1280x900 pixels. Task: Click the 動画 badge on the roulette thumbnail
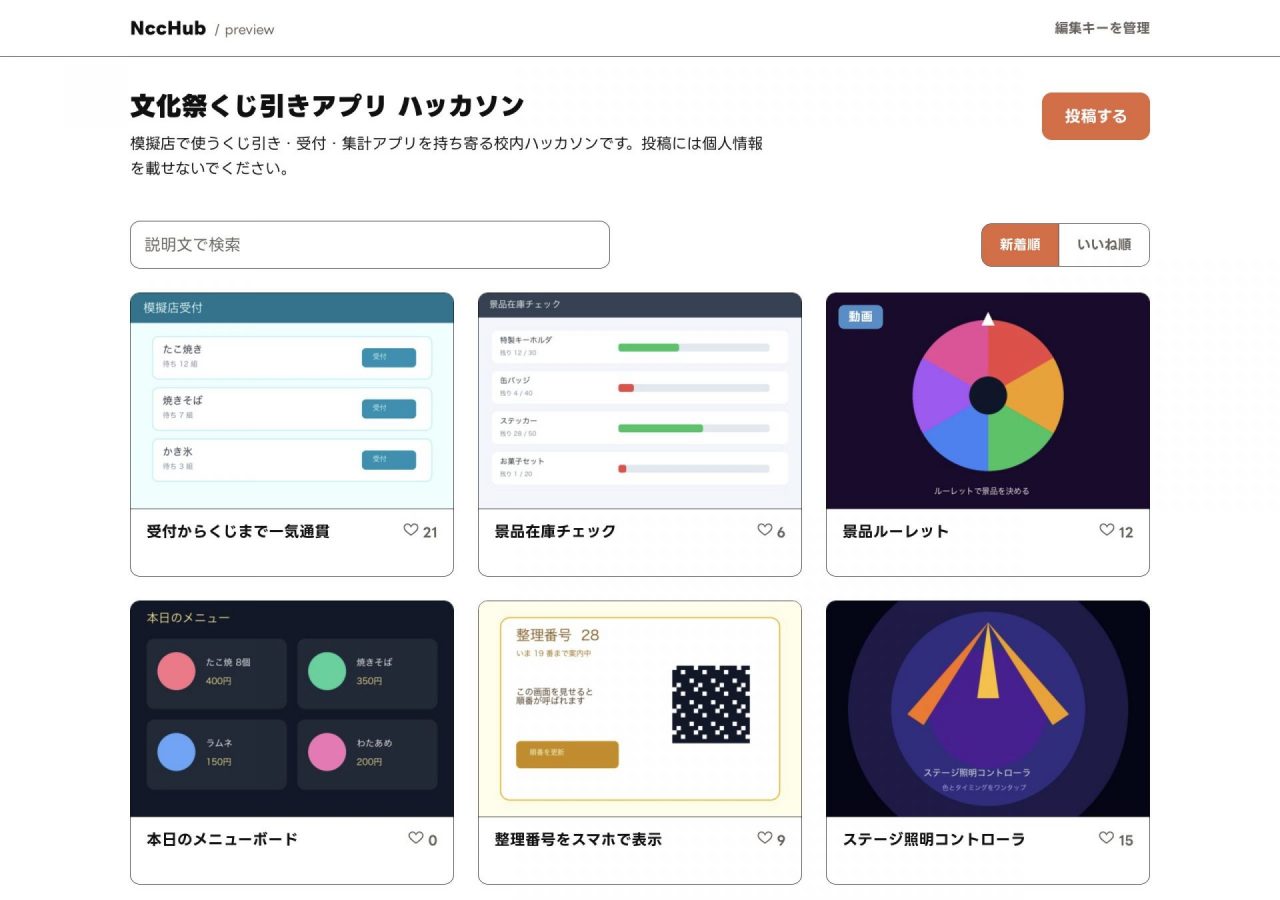(x=860, y=317)
